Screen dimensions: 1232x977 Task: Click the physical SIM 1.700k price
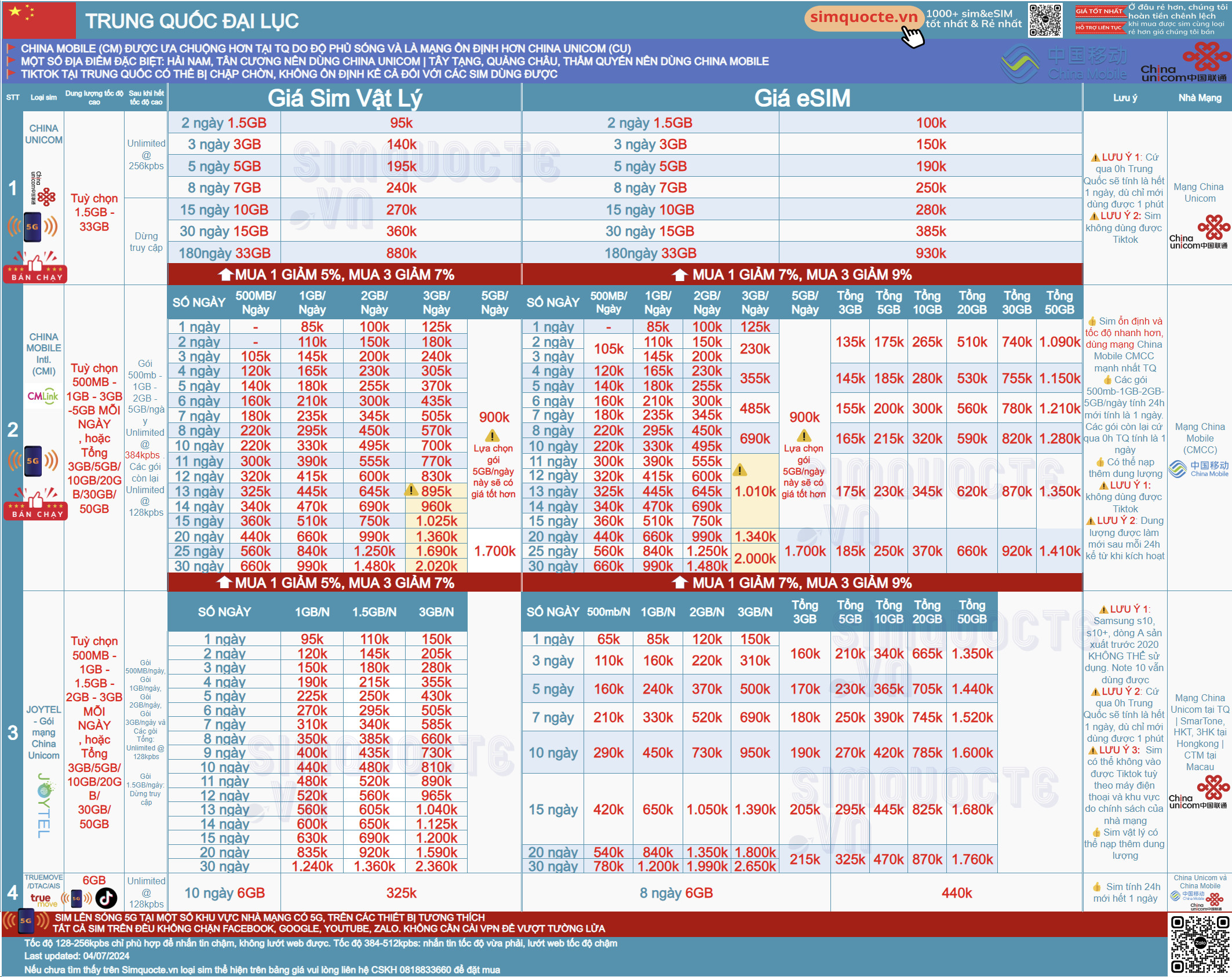(494, 551)
